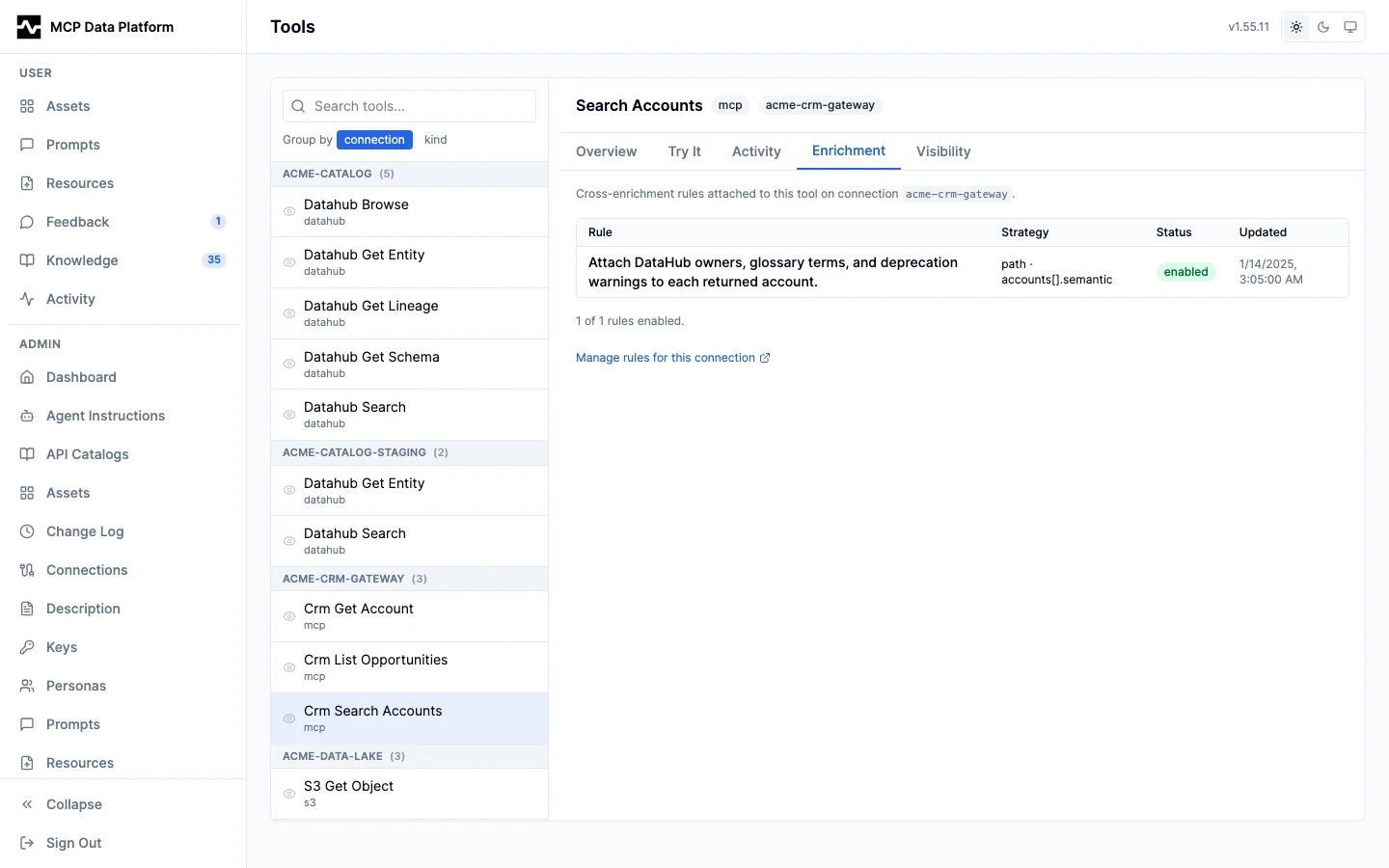Switch to the Try It tab
1389x868 pixels.
(x=684, y=151)
